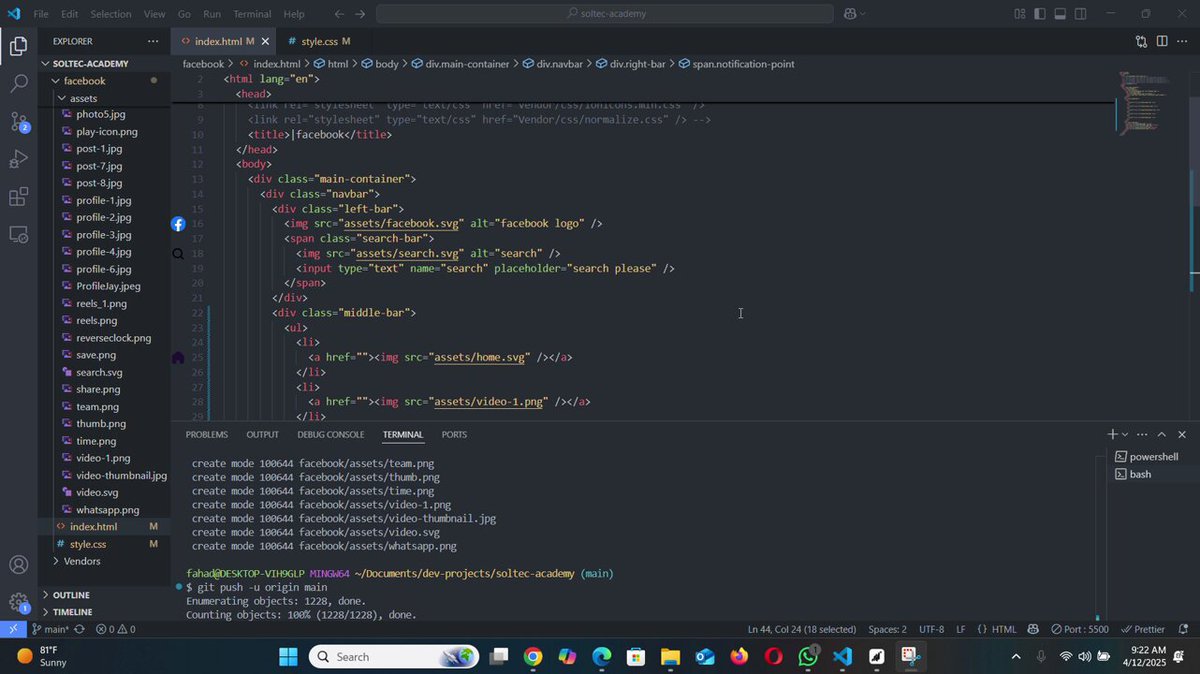The height and width of the screenshot is (674, 1200).
Task: Close the terminal panel
Action: click(1182, 434)
